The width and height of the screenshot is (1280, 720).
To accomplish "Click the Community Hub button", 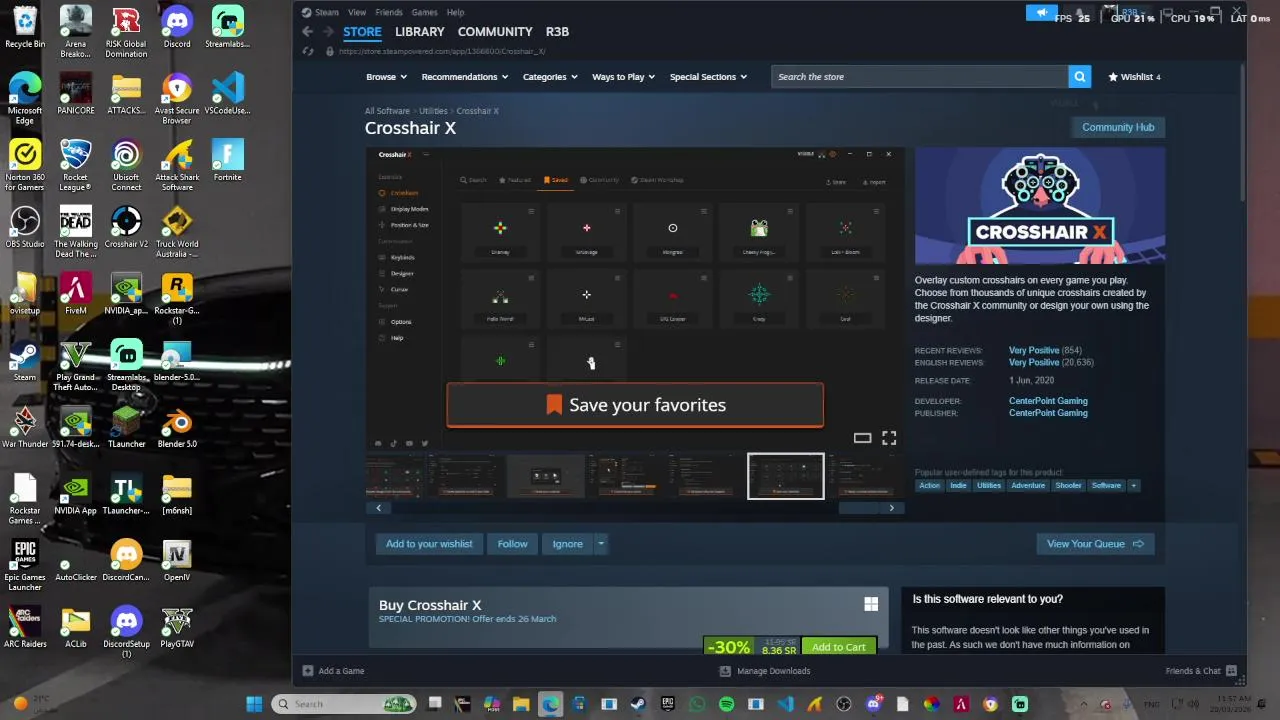I will [1118, 127].
